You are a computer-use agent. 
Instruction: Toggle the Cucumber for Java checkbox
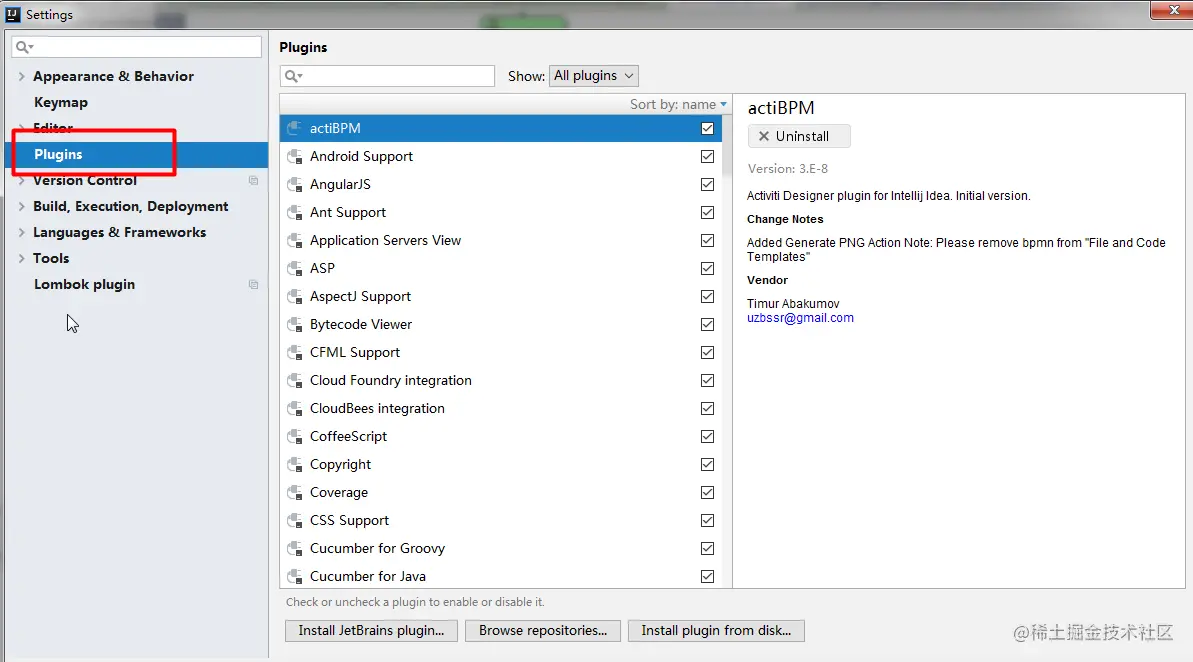[708, 577]
